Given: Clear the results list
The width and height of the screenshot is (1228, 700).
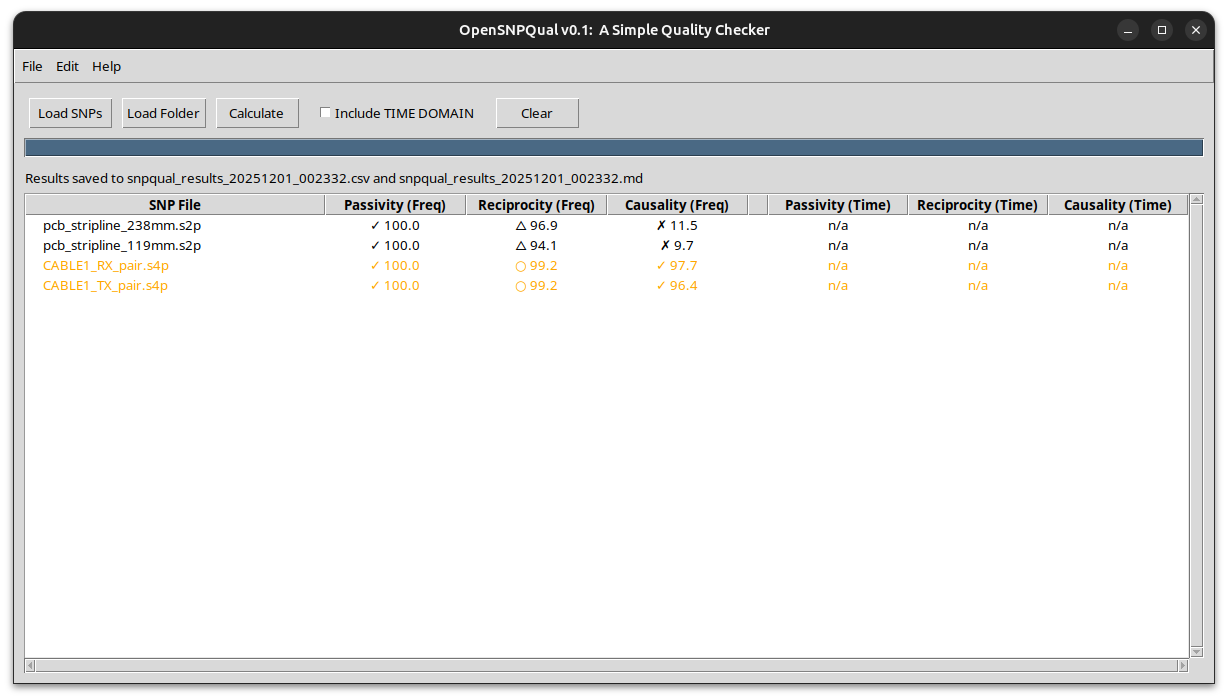Looking at the screenshot, I should [537, 113].
